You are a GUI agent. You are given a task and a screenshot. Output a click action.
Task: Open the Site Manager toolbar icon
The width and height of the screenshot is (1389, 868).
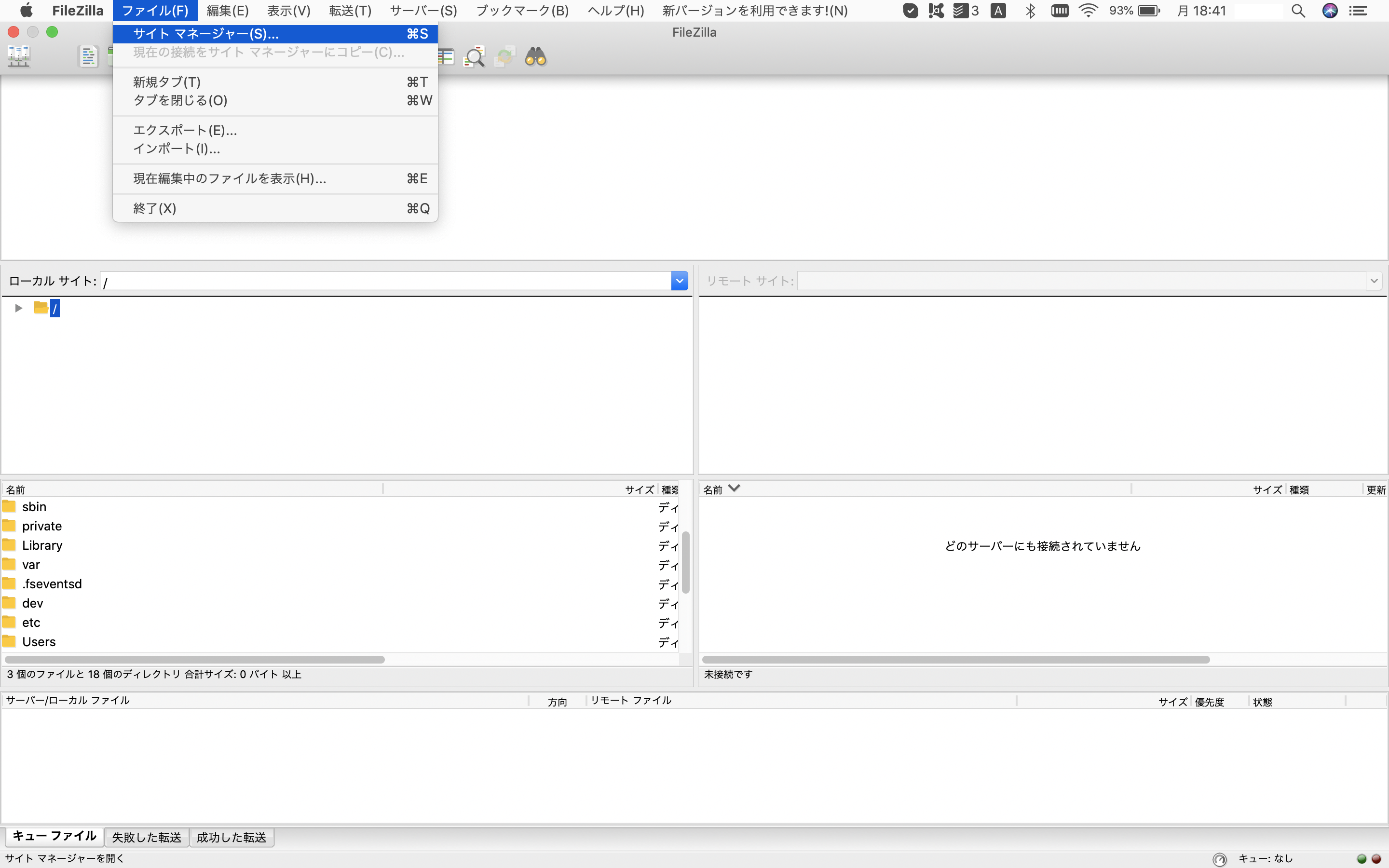[x=18, y=56]
